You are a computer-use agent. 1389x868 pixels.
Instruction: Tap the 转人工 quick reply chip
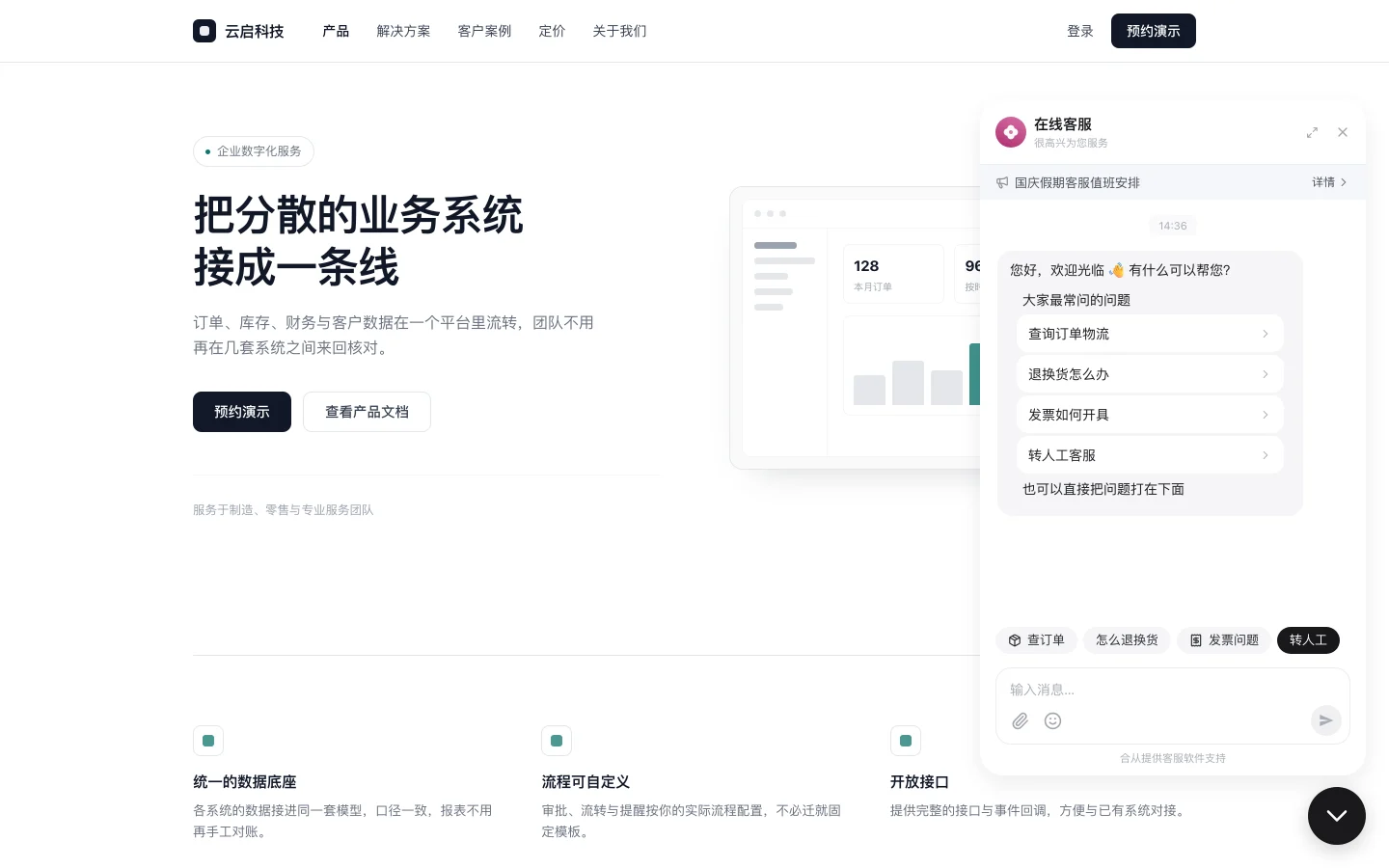click(x=1308, y=640)
